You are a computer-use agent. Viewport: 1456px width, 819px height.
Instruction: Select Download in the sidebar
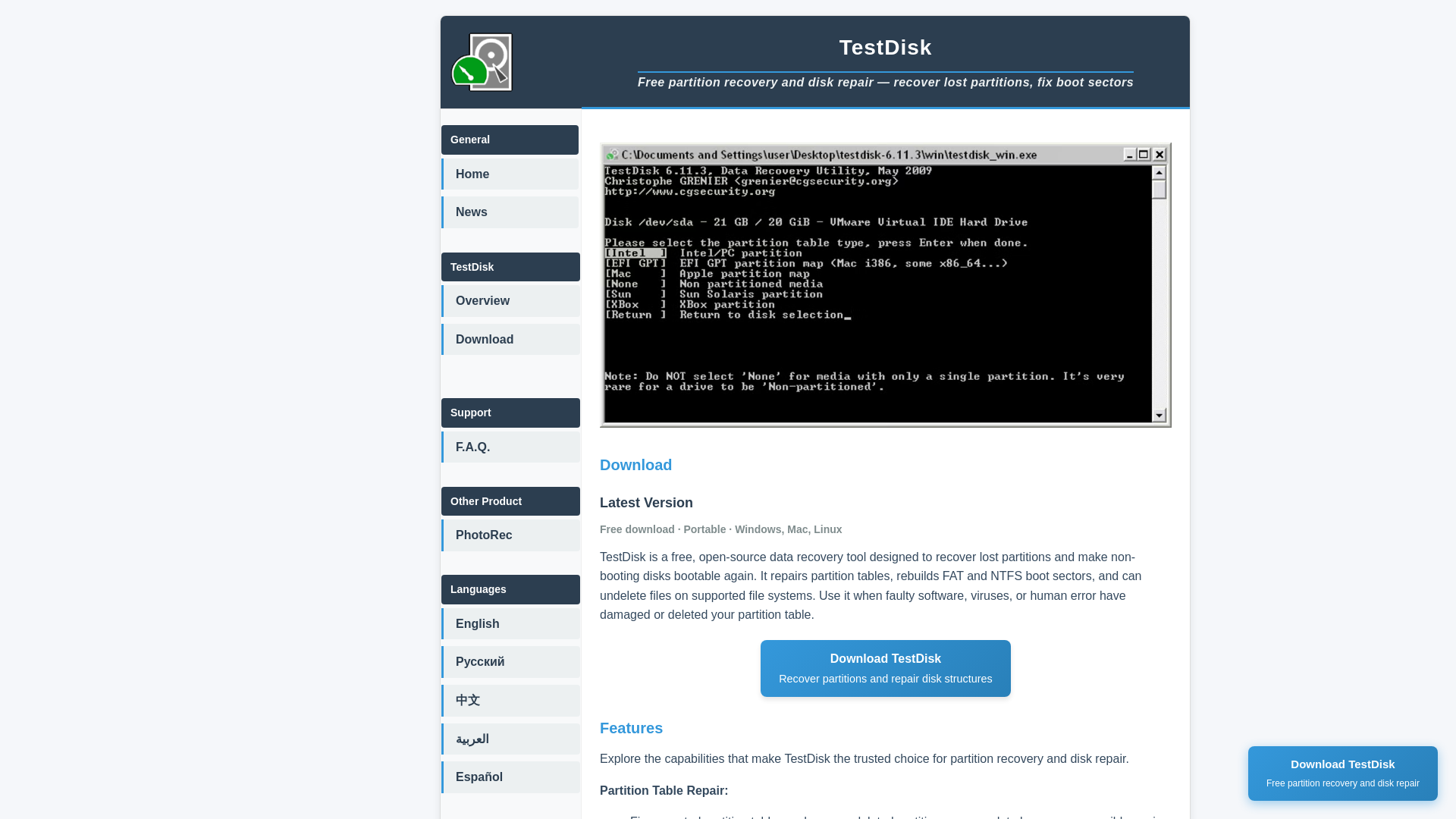pyautogui.click(x=510, y=340)
